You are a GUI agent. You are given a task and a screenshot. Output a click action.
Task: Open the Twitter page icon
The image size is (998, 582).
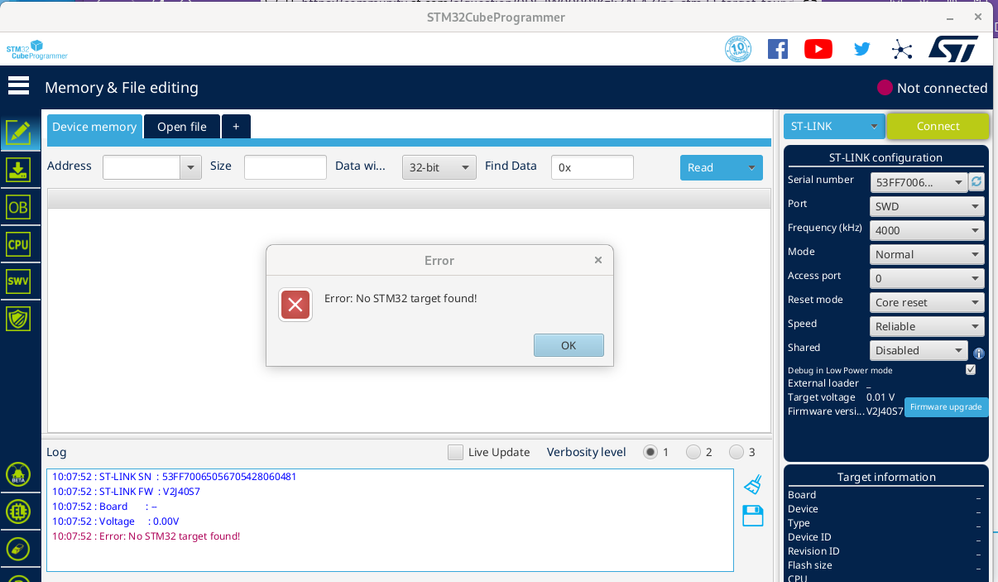[862, 49]
